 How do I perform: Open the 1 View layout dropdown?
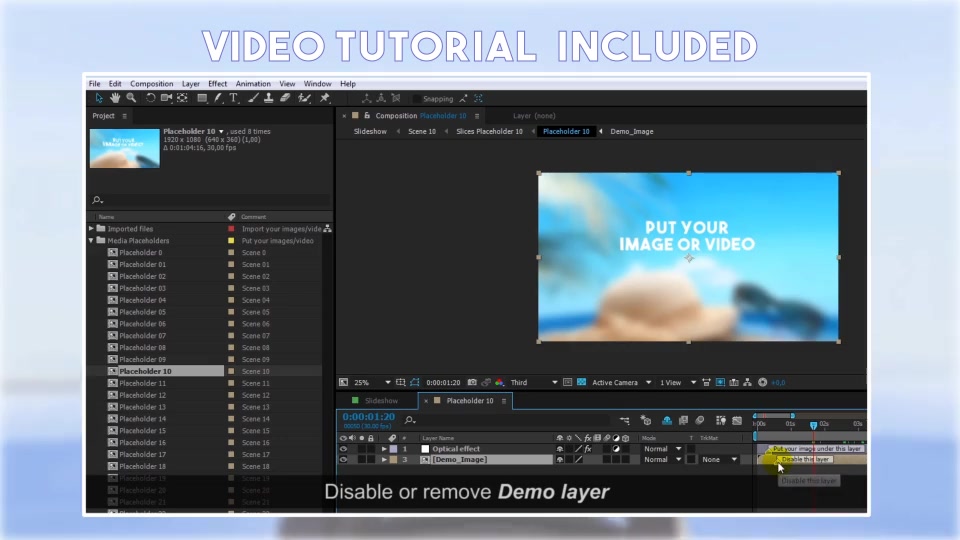[678, 382]
